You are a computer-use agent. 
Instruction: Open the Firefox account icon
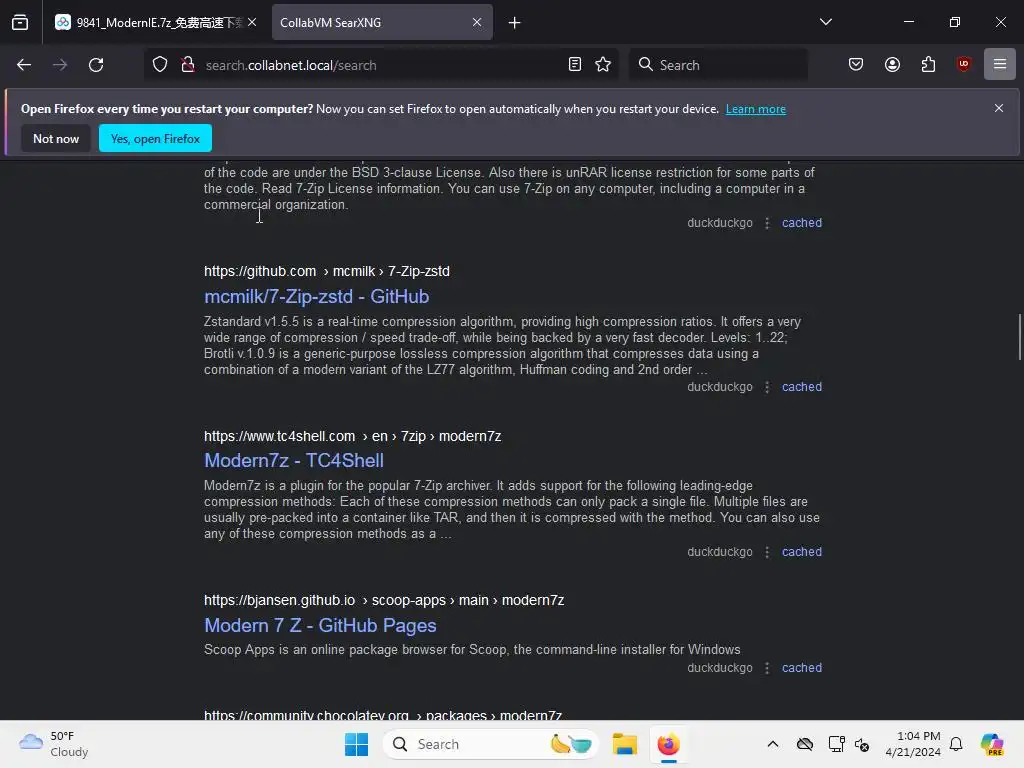[892, 65]
